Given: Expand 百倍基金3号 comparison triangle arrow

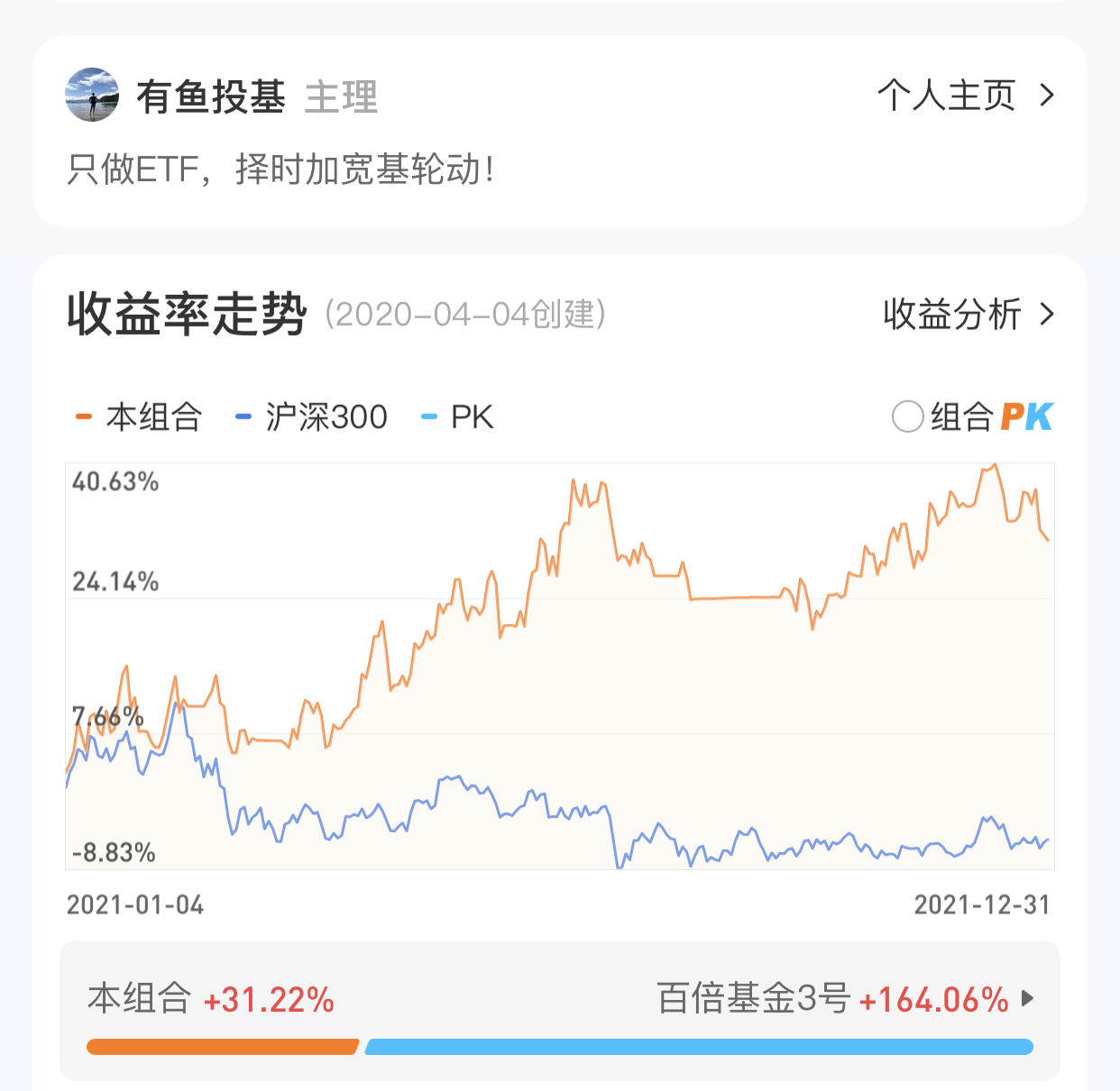Looking at the screenshot, I should 1027,998.
